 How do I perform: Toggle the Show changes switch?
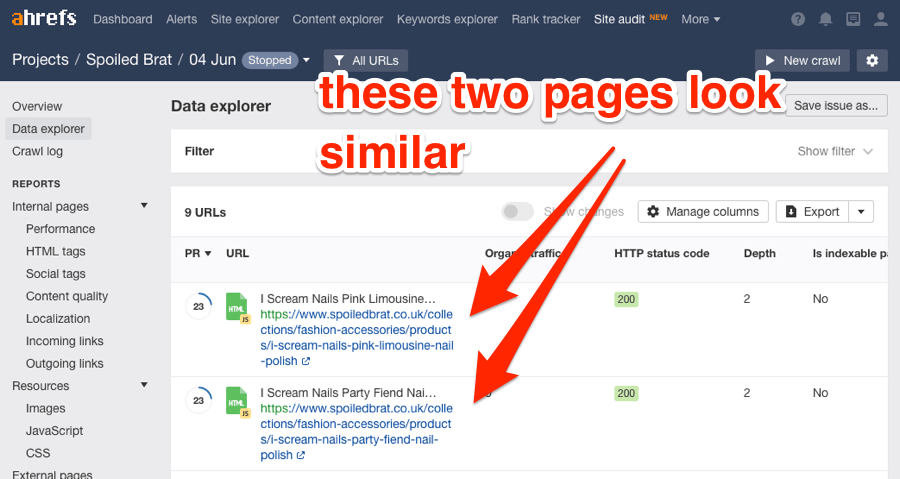[x=517, y=212]
